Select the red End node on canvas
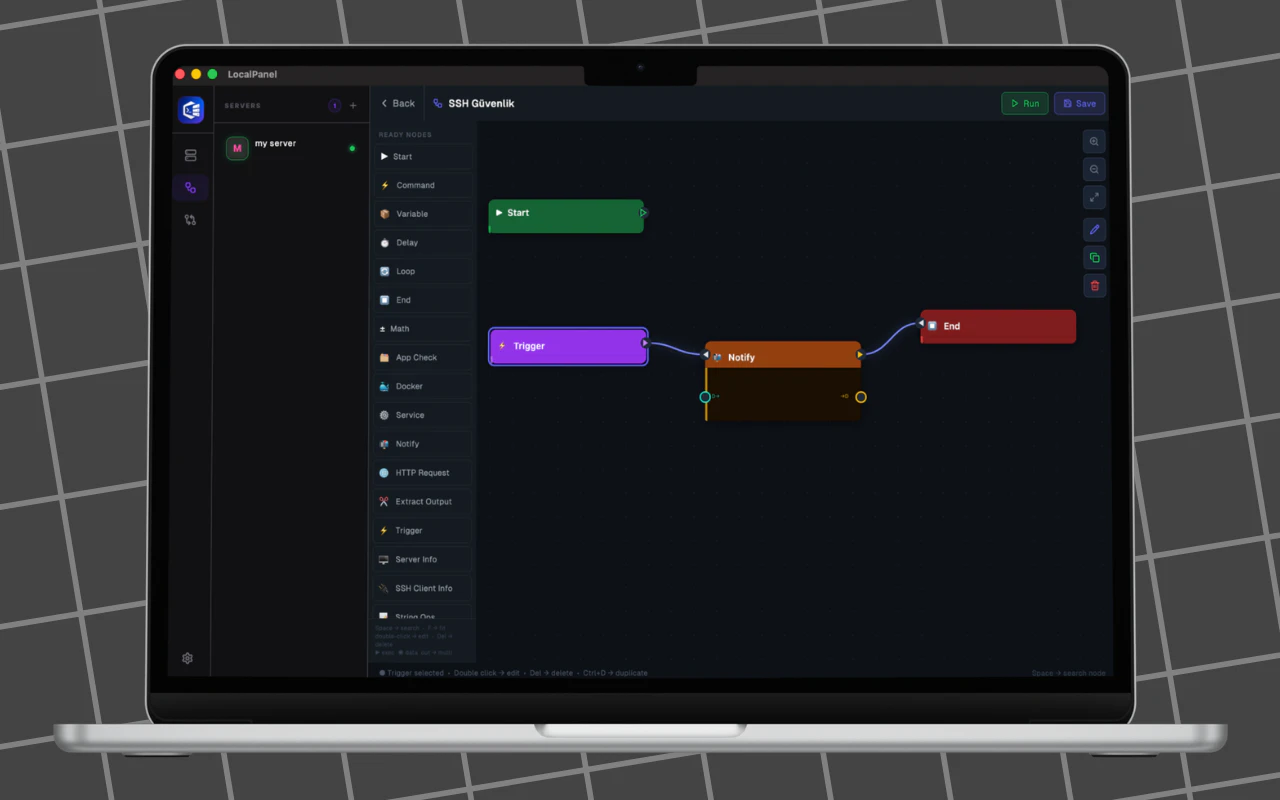1280x800 pixels. (x=998, y=327)
